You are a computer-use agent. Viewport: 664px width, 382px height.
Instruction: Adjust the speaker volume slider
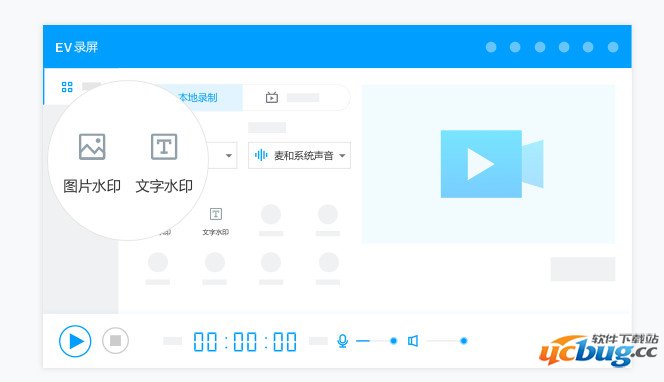(x=447, y=340)
